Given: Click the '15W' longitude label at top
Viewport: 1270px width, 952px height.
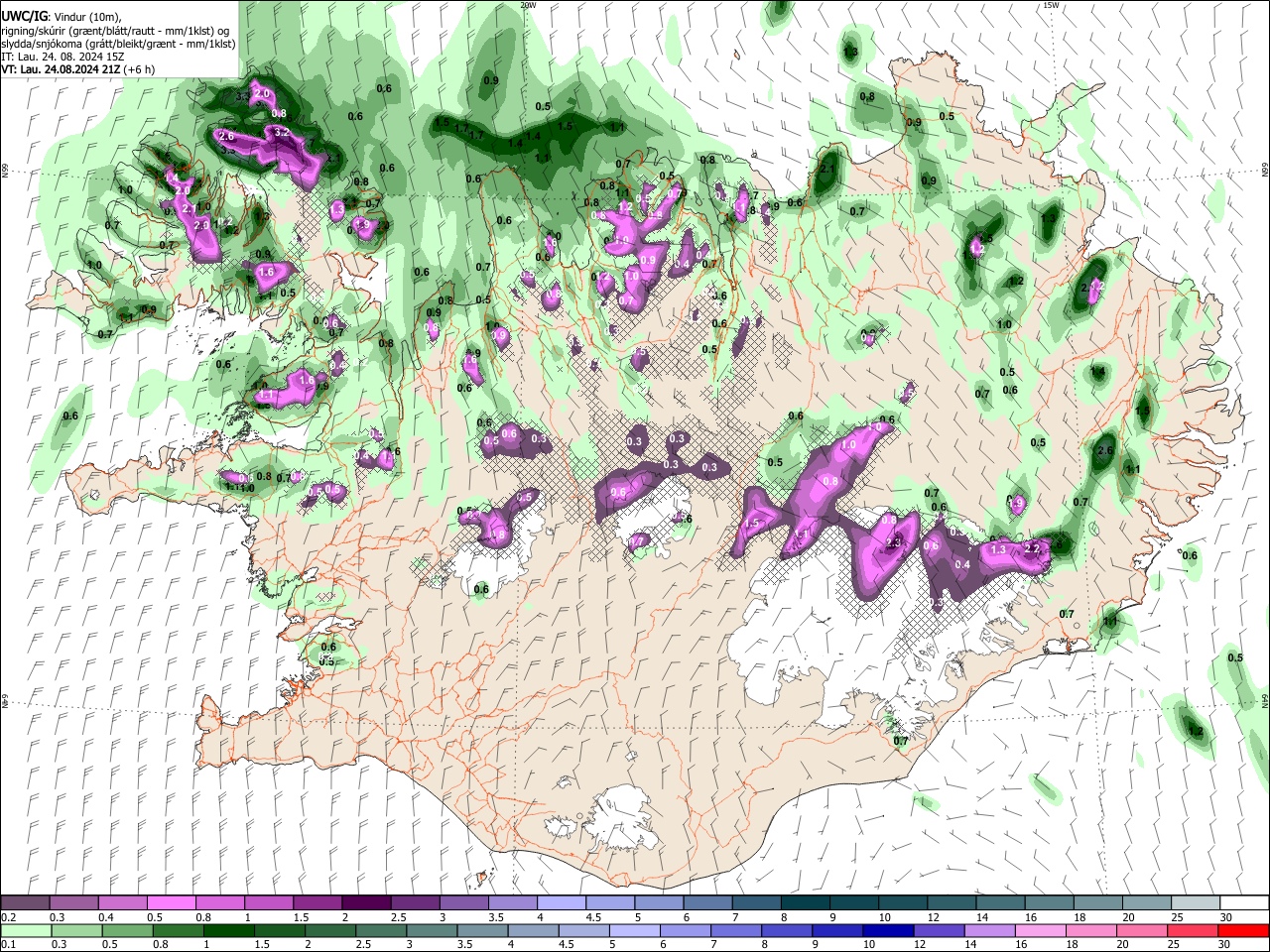Looking at the screenshot, I should (1051, 5).
